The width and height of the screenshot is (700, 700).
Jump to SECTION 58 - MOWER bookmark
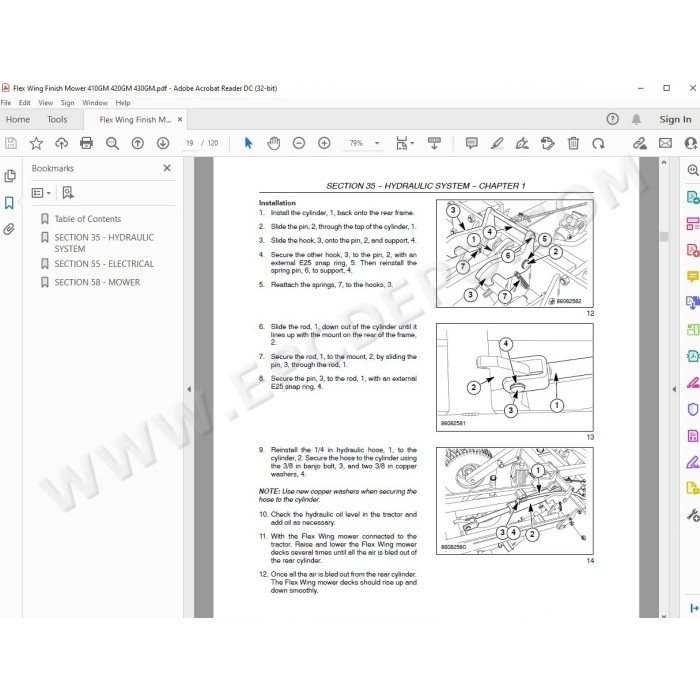97,282
